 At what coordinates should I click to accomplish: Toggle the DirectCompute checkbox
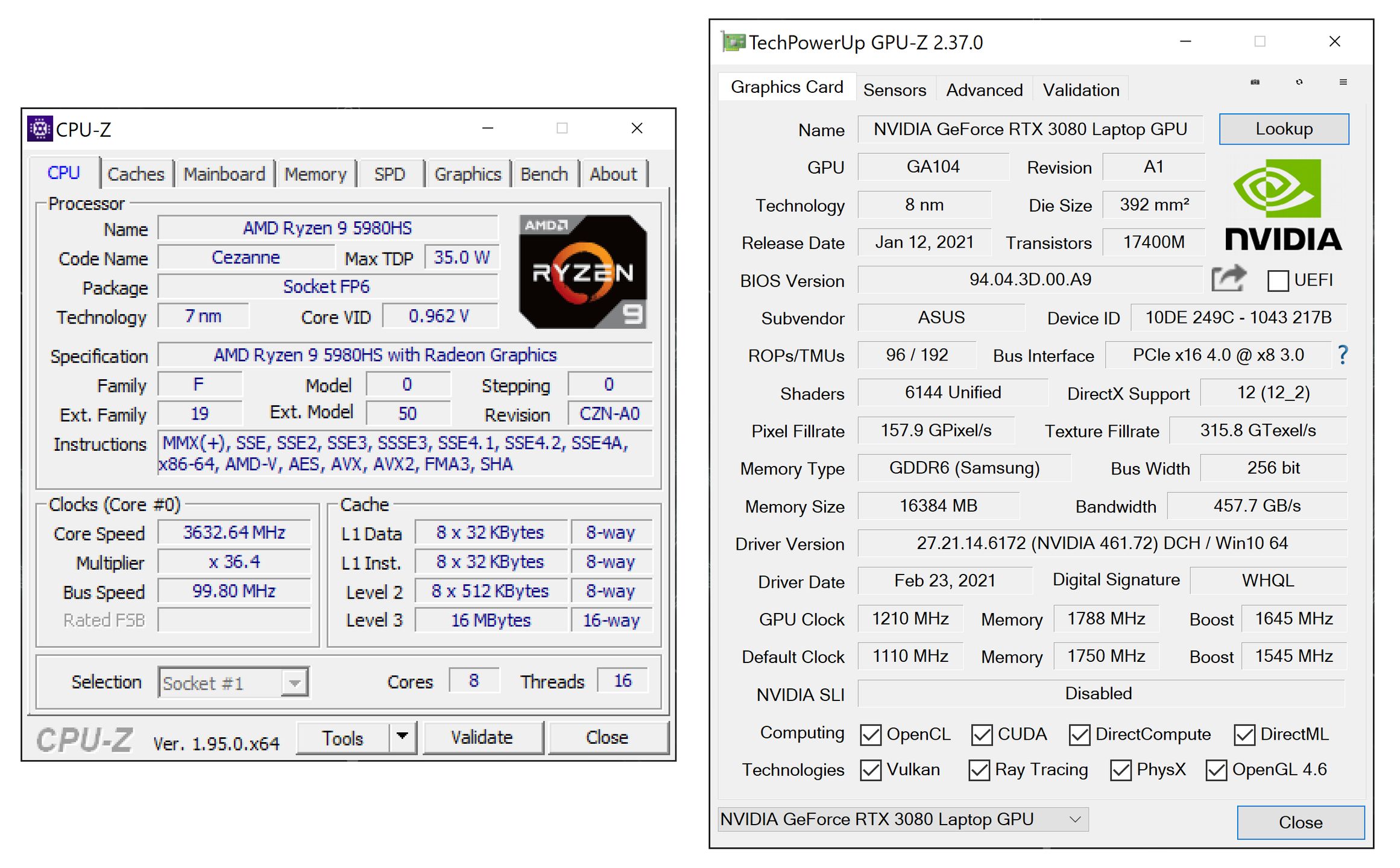[1079, 735]
